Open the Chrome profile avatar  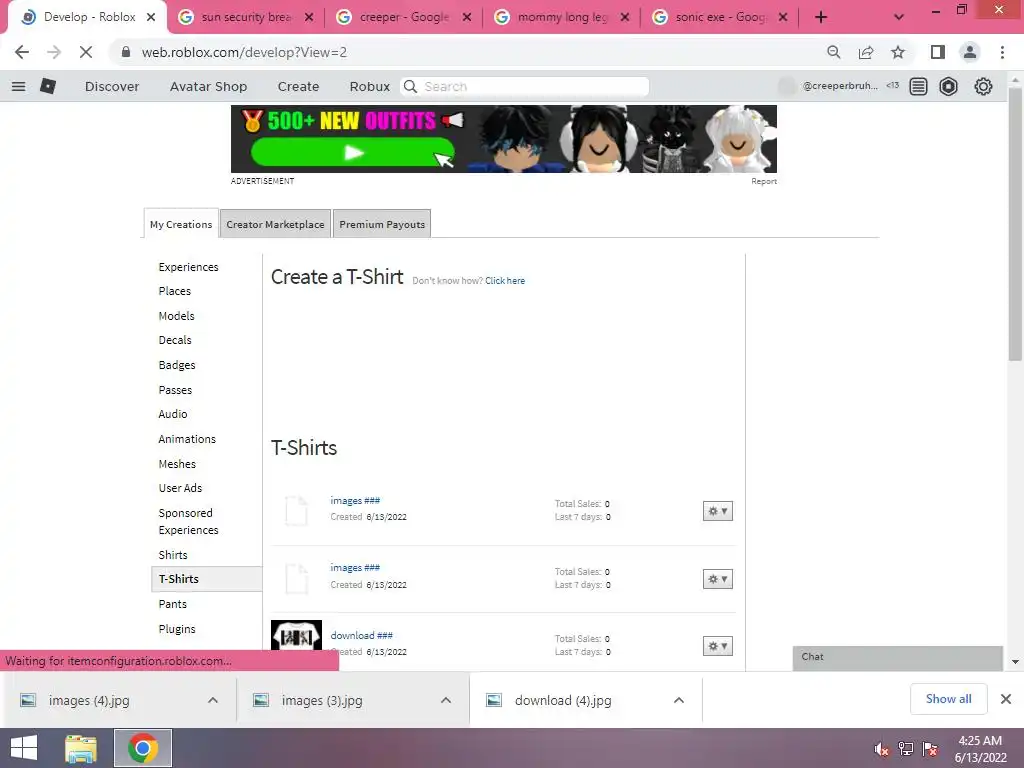pyautogui.click(x=970, y=52)
